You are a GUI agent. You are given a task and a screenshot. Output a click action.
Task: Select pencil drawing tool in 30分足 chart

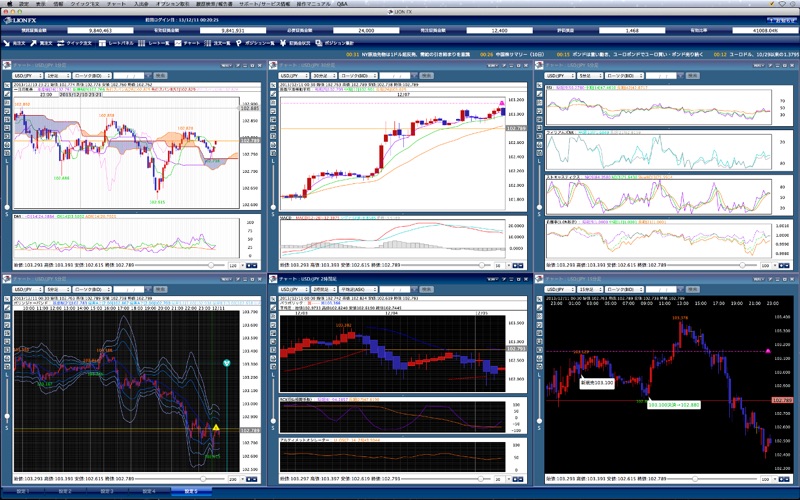(x=273, y=94)
